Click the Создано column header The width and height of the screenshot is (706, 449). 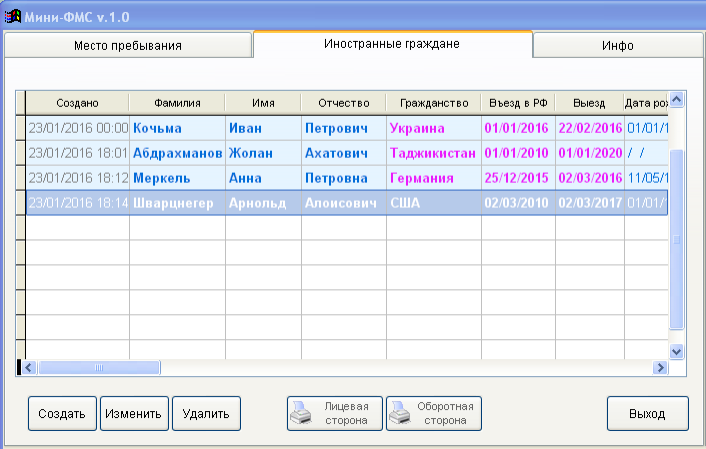77,103
